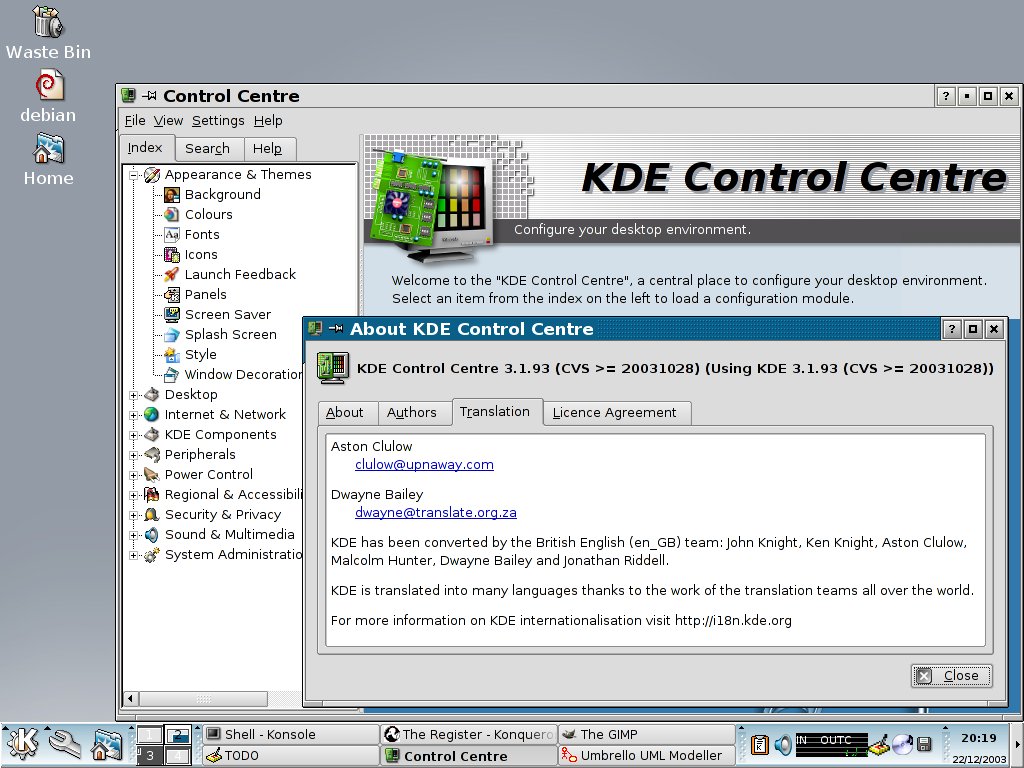Viewport: 1024px width, 768px height.
Task: Click the wrench settings icon in panel
Action: (65, 745)
